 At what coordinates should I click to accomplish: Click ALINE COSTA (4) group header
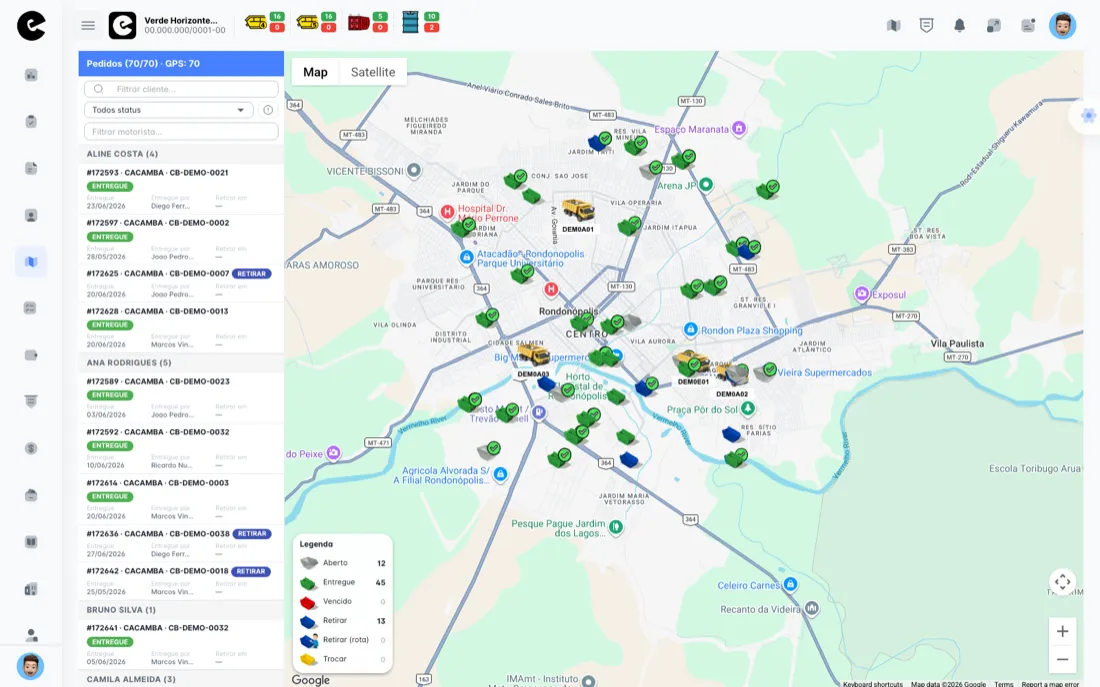tap(181, 154)
